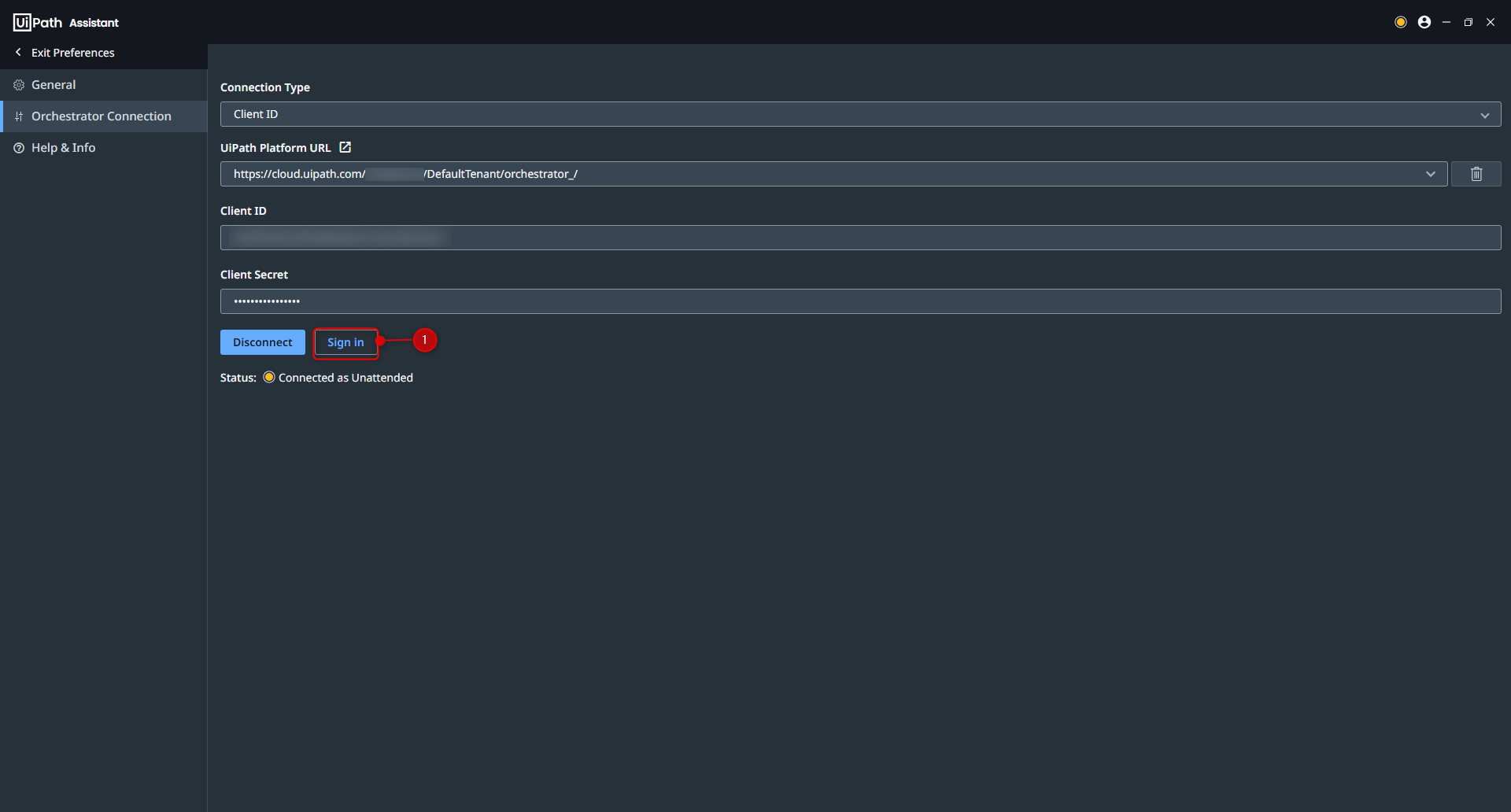Click the Client ID field label
Image resolution: width=1511 pixels, height=812 pixels.
(243, 211)
